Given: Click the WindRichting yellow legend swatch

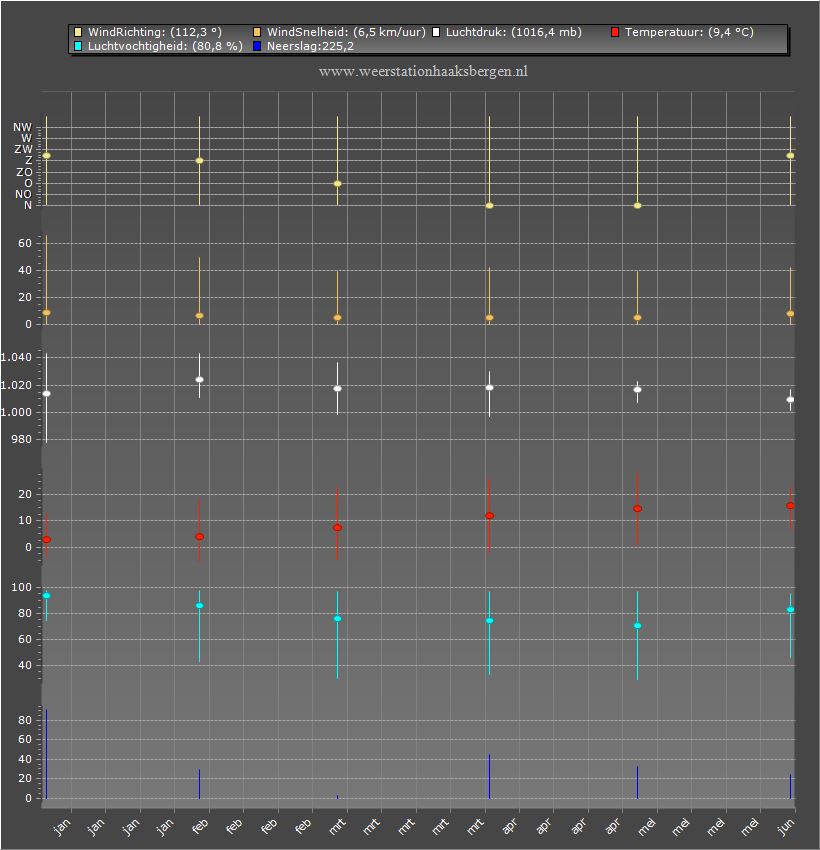Looking at the screenshot, I should [x=78, y=33].
